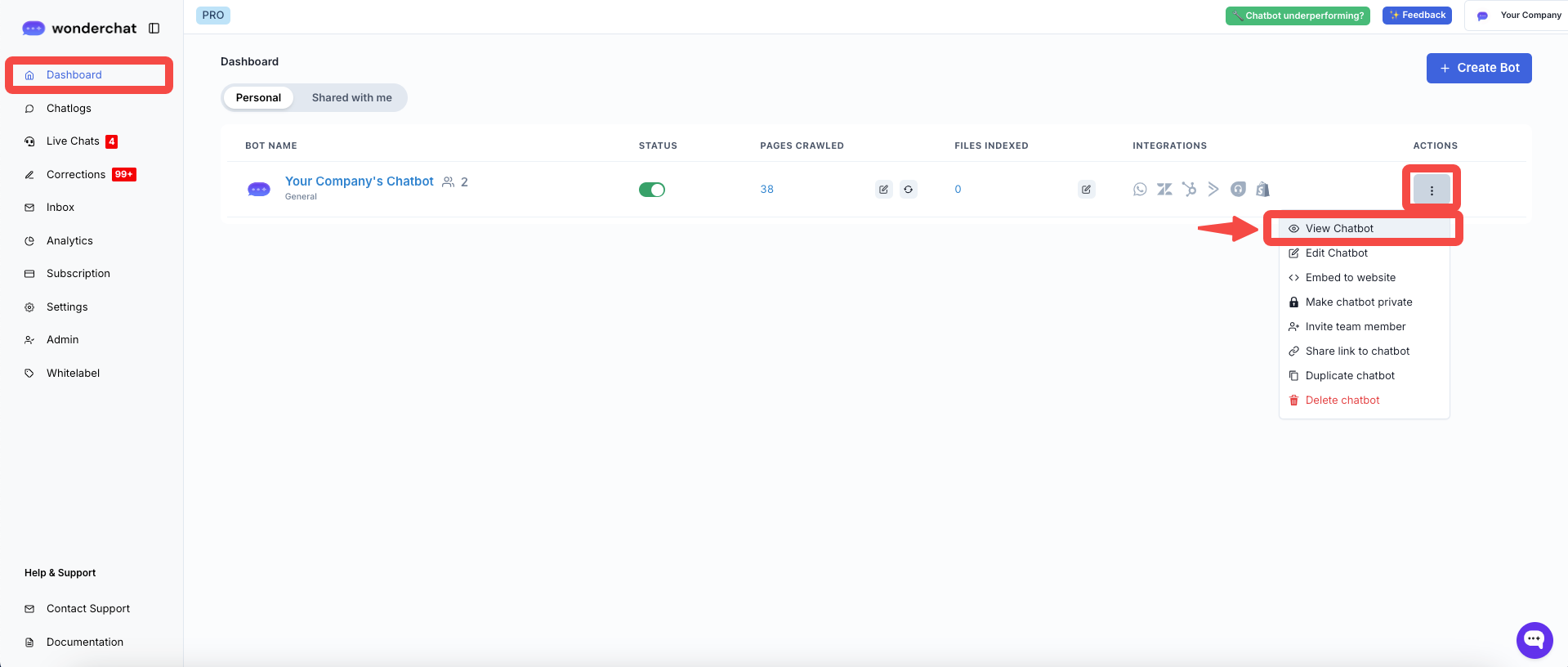The image size is (1568, 667).
Task: Click the Zendesk integration icon
Action: pyautogui.click(x=1164, y=190)
